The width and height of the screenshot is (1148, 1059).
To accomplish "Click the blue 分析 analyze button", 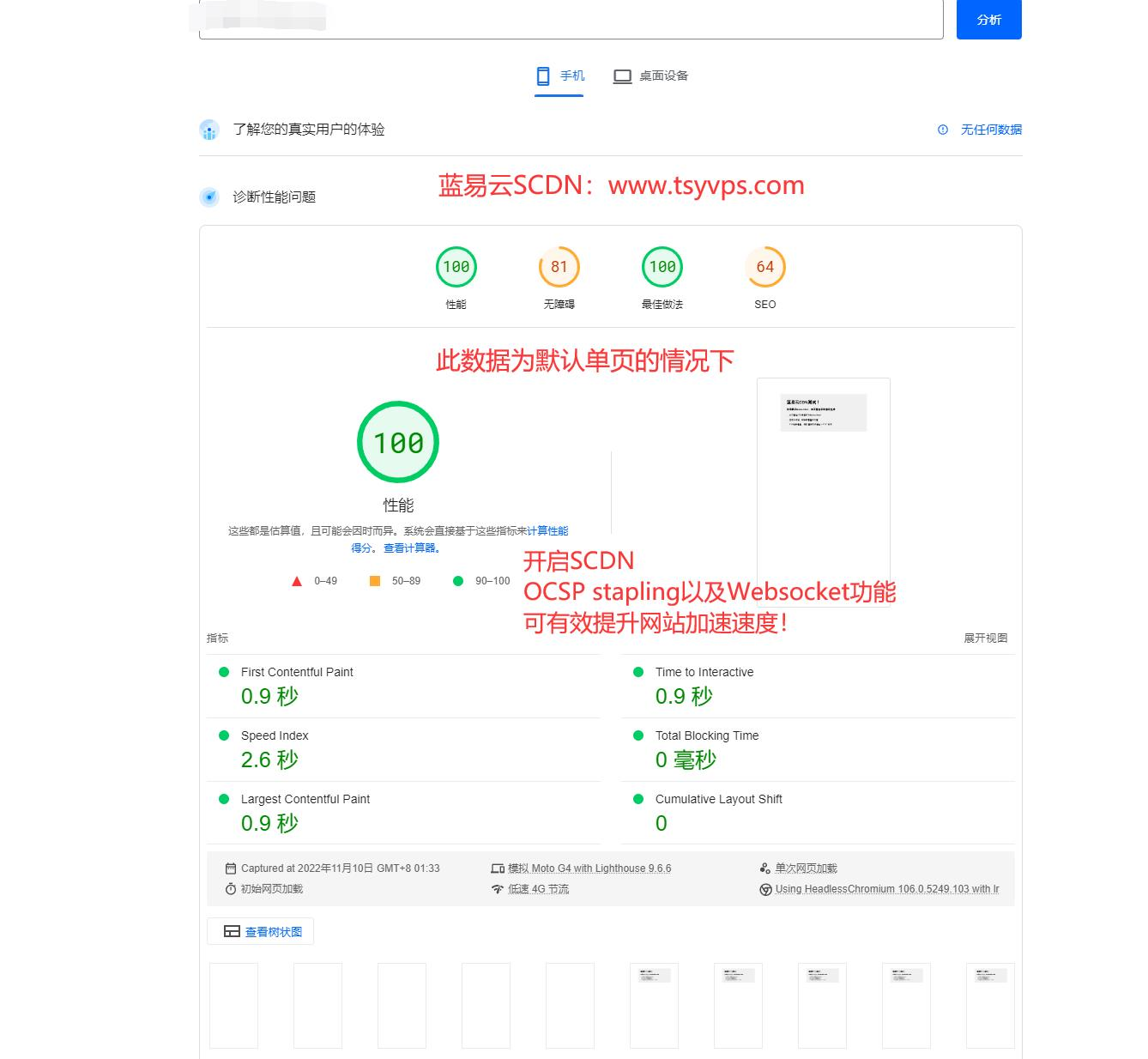I will (988, 20).
